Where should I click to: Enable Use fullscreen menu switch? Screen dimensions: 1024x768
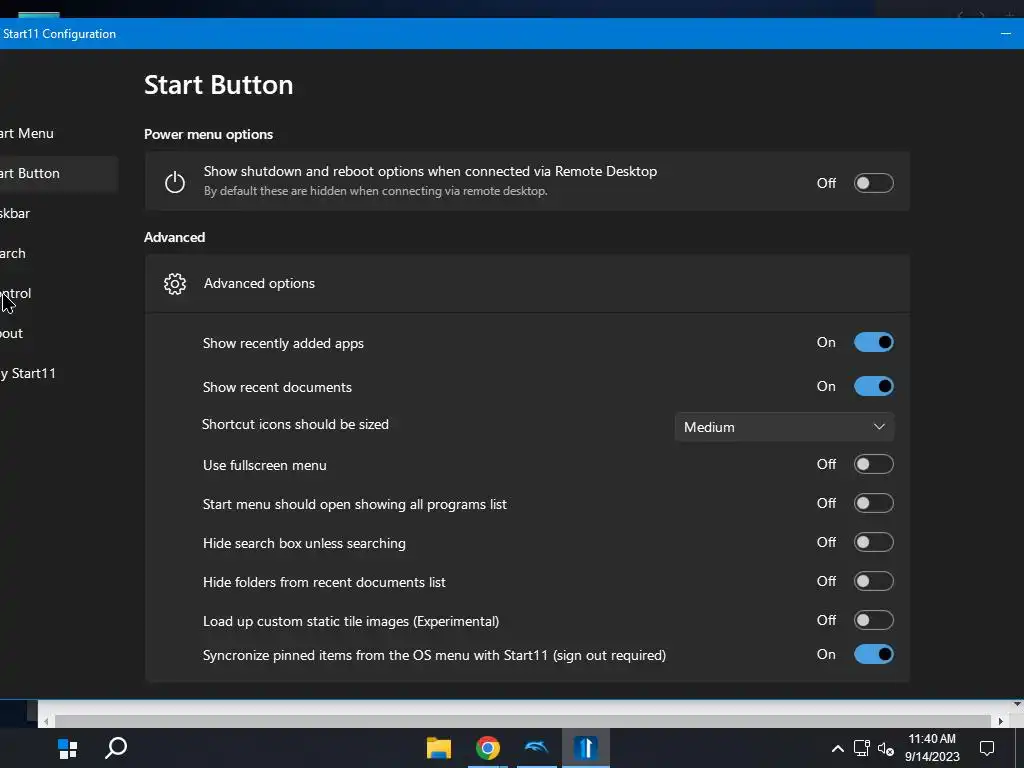click(x=873, y=464)
